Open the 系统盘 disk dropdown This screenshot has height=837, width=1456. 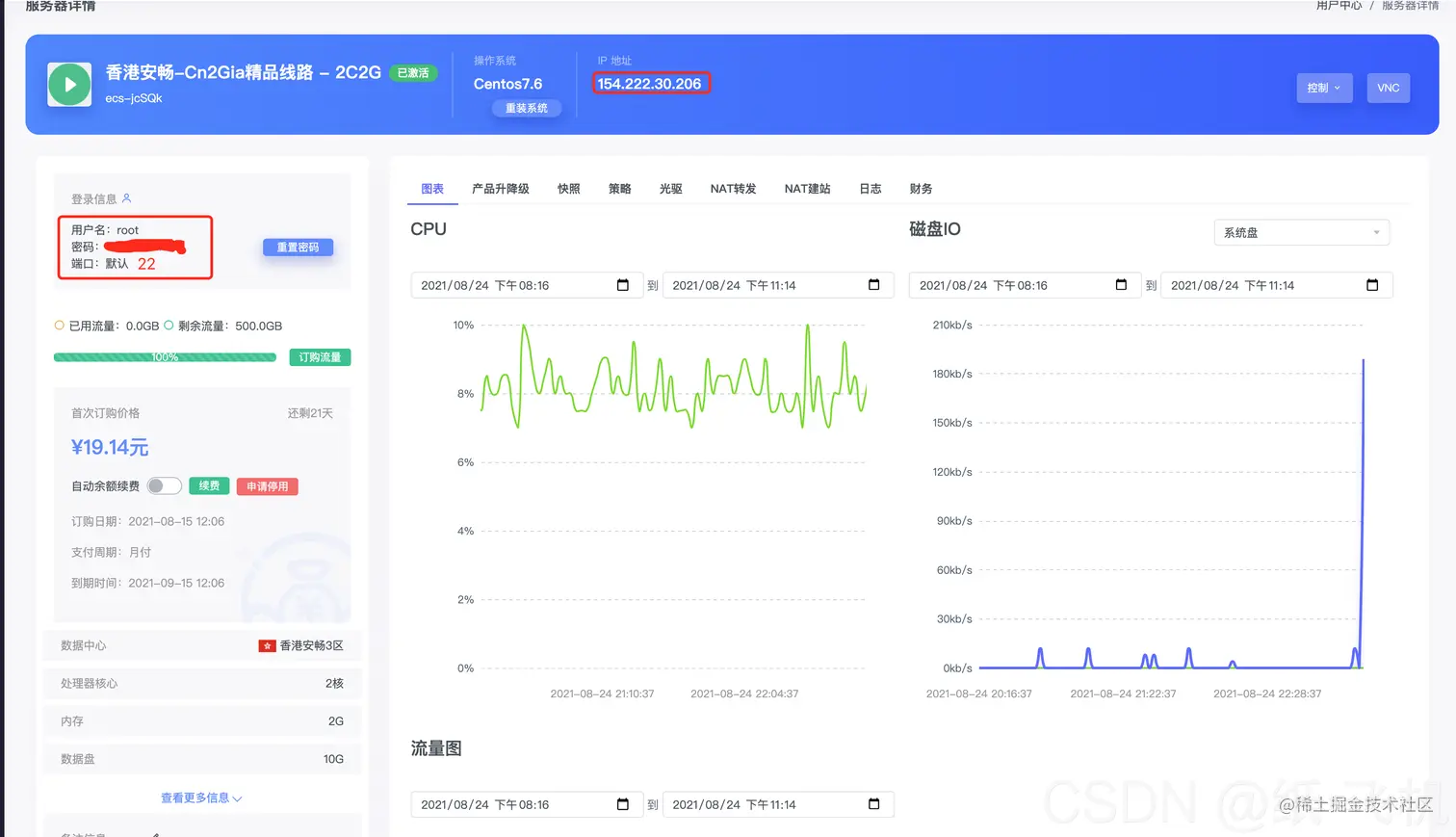pyautogui.click(x=1301, y=232)
